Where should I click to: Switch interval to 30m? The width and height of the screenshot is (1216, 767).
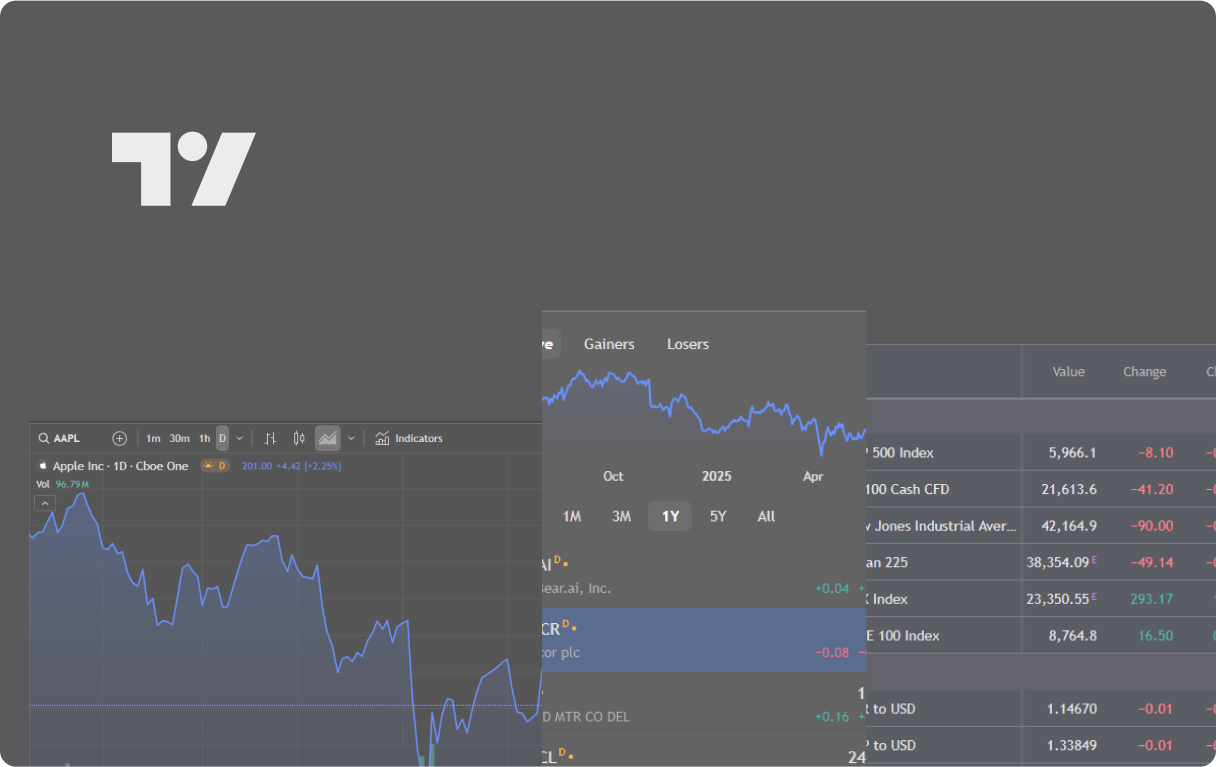179,438
